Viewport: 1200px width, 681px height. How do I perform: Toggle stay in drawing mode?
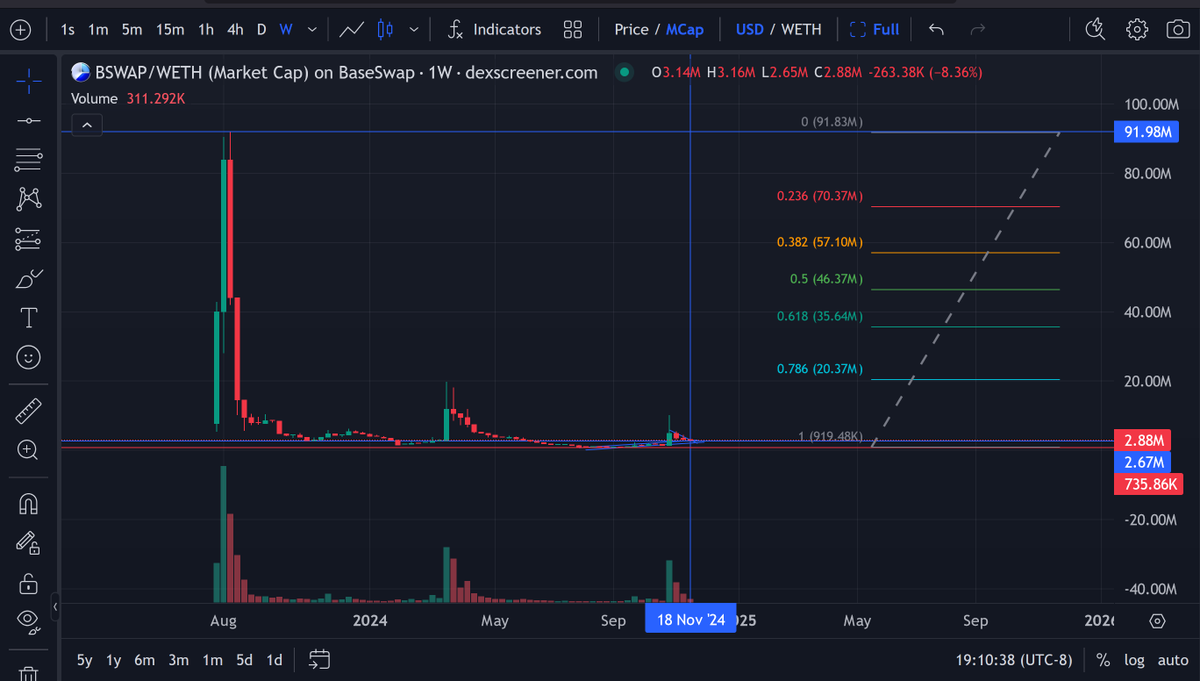29,543
